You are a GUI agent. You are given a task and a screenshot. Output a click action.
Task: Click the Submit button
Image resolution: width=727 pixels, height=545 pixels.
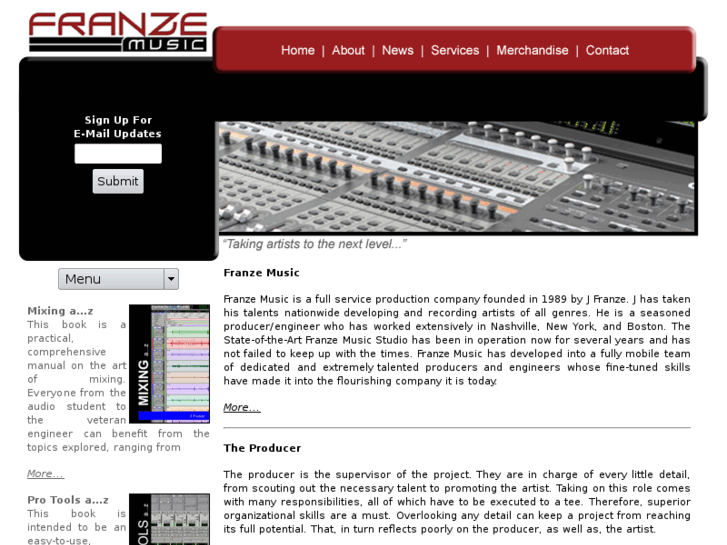[118, 181]
